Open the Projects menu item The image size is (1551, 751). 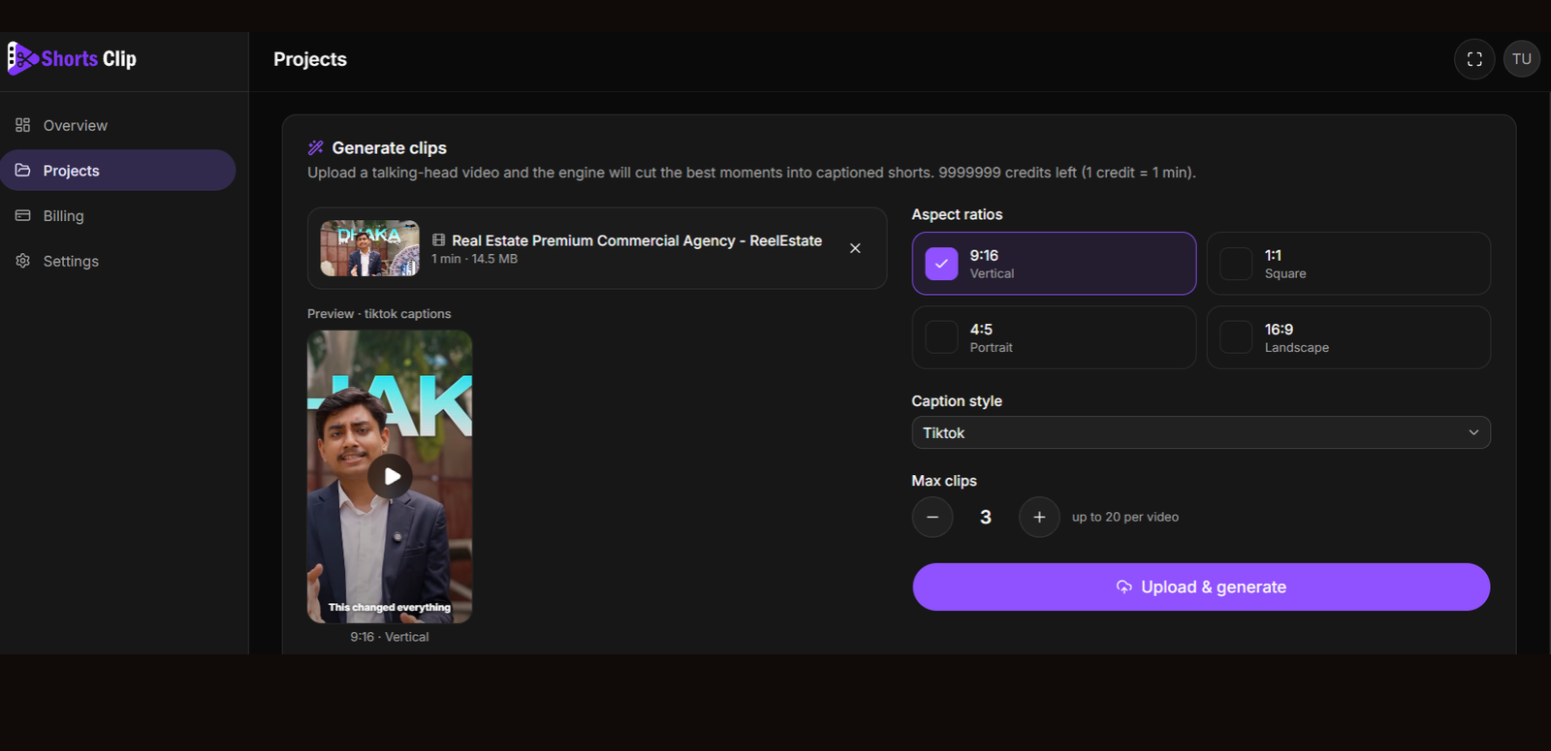click(118, 170)
